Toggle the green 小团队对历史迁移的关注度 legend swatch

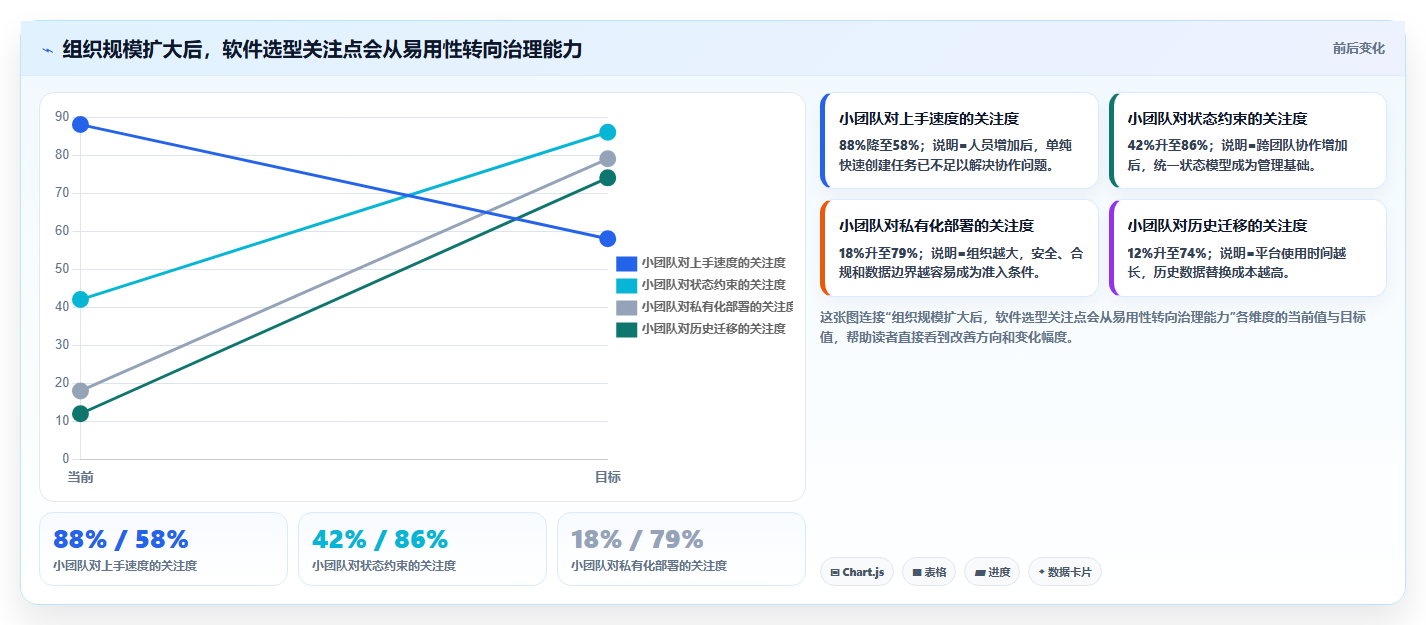(626, 329)
